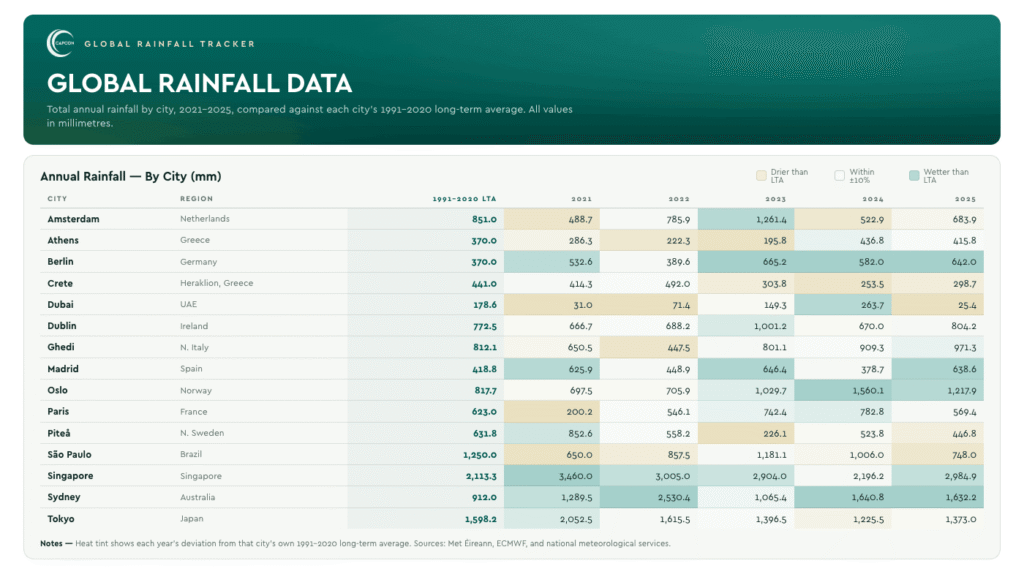Click the 2021 column header
This screenshot has width=1024, height=585.
(582, 198)
